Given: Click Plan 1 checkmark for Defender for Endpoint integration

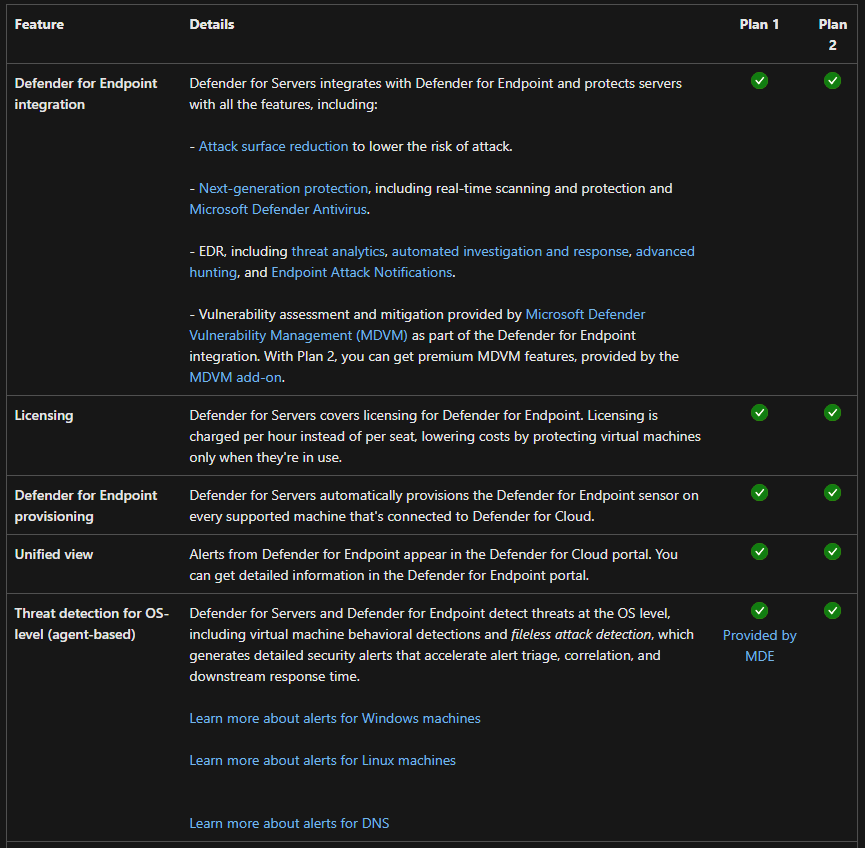Looking at the screenshot, I should [x=759, y=81].
